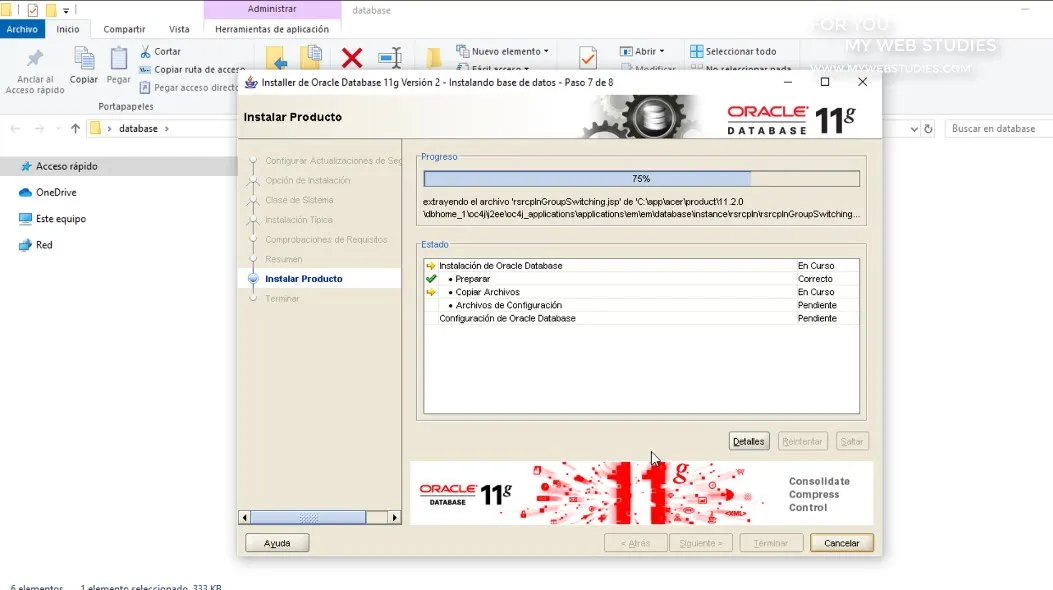Image resolution: width=1053 pixels, height=590 pixels.
Task: Refresh the database folder view
Action: coord(928,128)
